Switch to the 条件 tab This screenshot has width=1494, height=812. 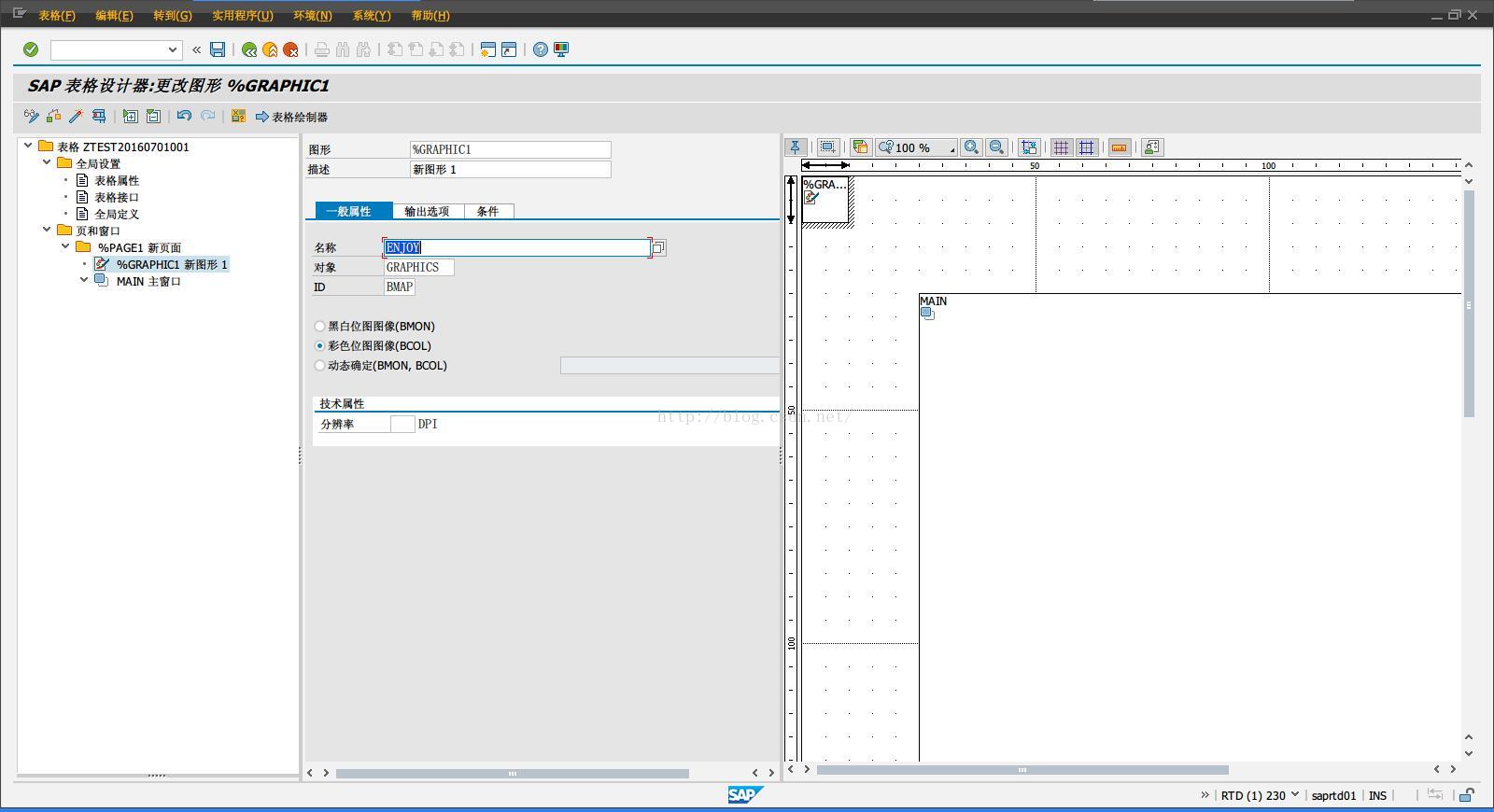[x=487, y=211]
